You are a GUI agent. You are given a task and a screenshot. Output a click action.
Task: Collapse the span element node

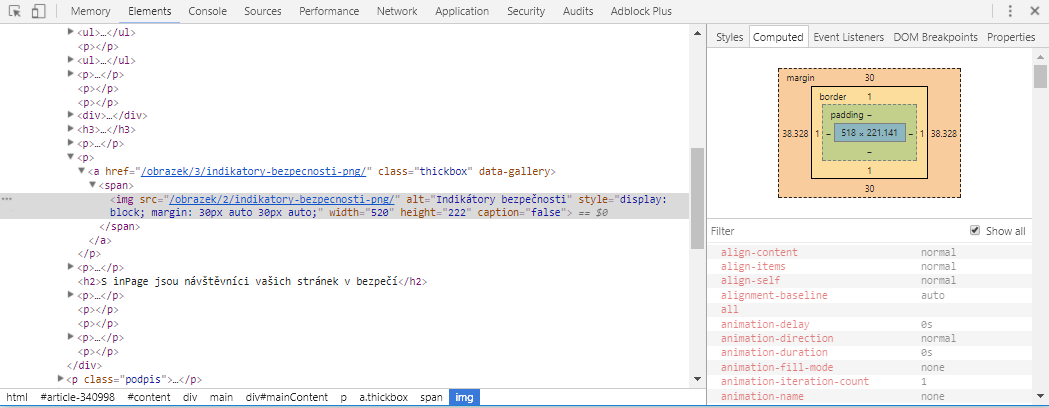[93, 185]
